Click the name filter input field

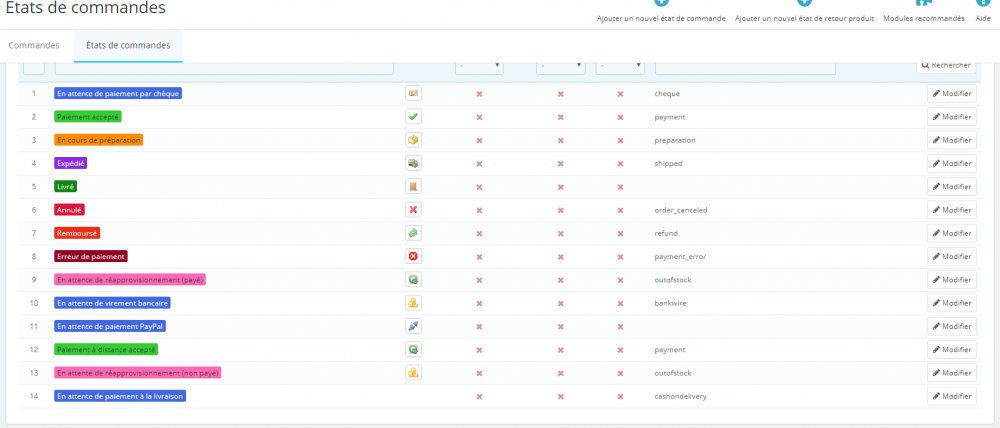tap(224, 67)
